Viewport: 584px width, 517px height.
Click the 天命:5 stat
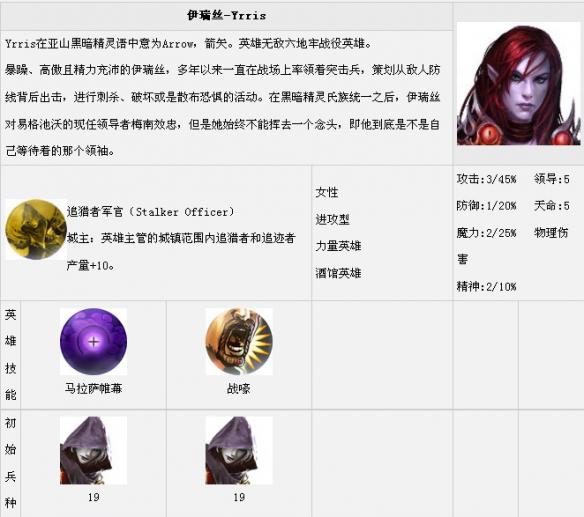(552, 206)
